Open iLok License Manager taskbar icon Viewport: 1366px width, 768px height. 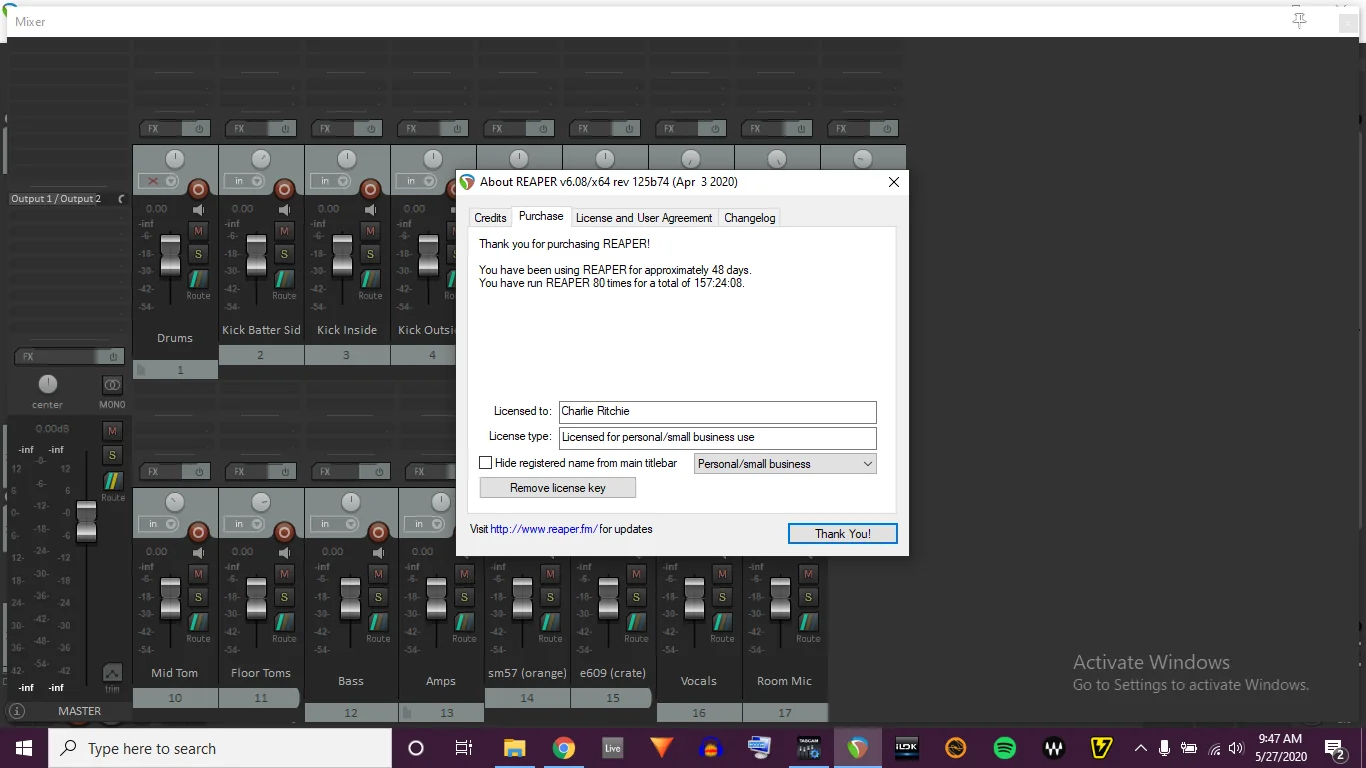[907, 748]
